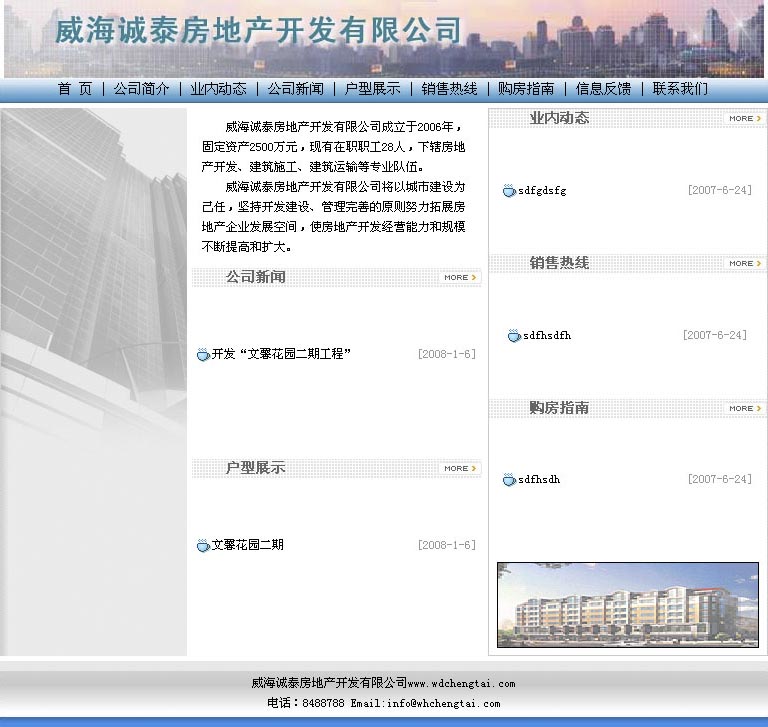Click the cup icon beside 开发"文馨花园二期工程"

(203, 354)
